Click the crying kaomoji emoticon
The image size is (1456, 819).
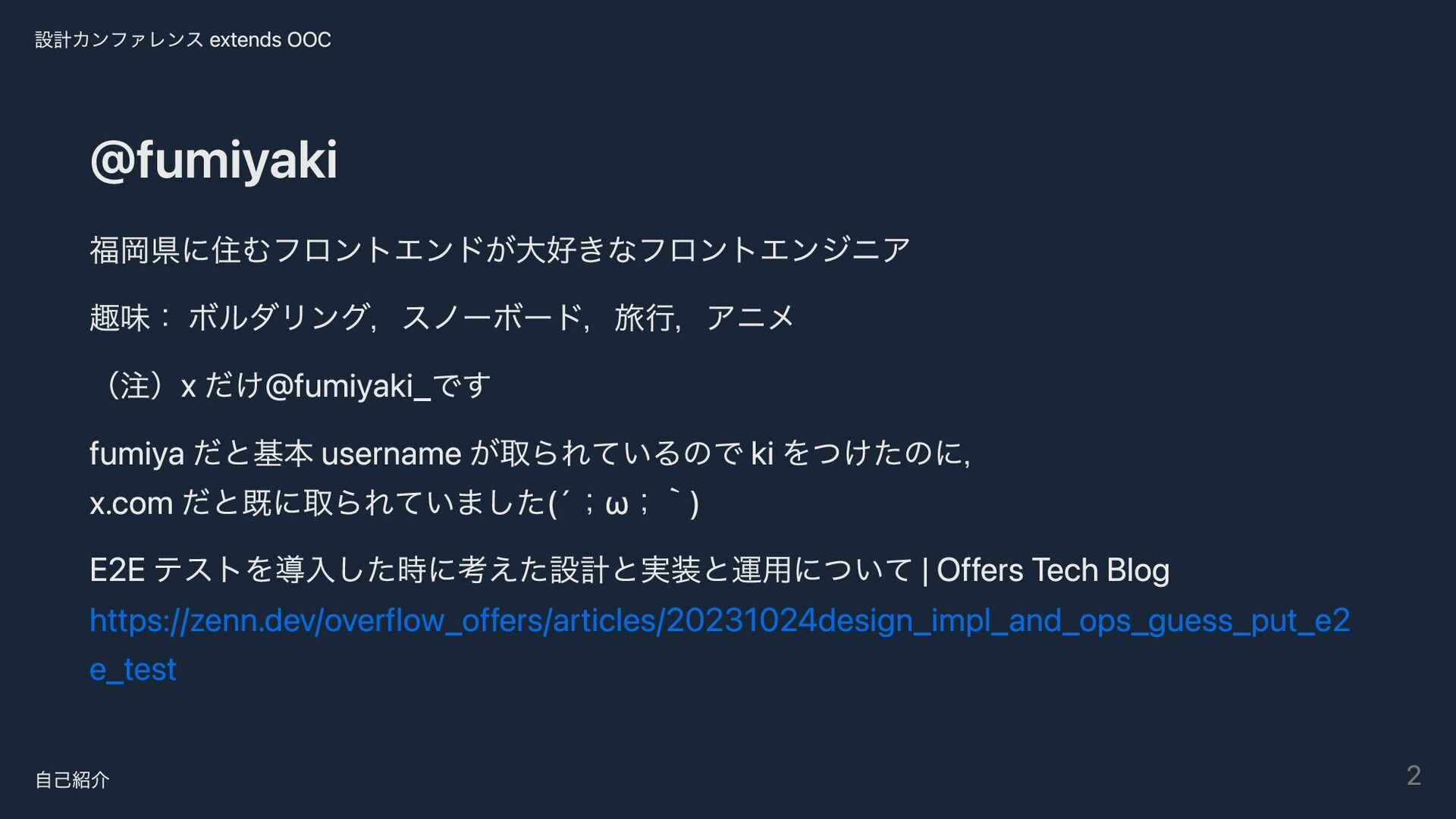tap(623, 503)
